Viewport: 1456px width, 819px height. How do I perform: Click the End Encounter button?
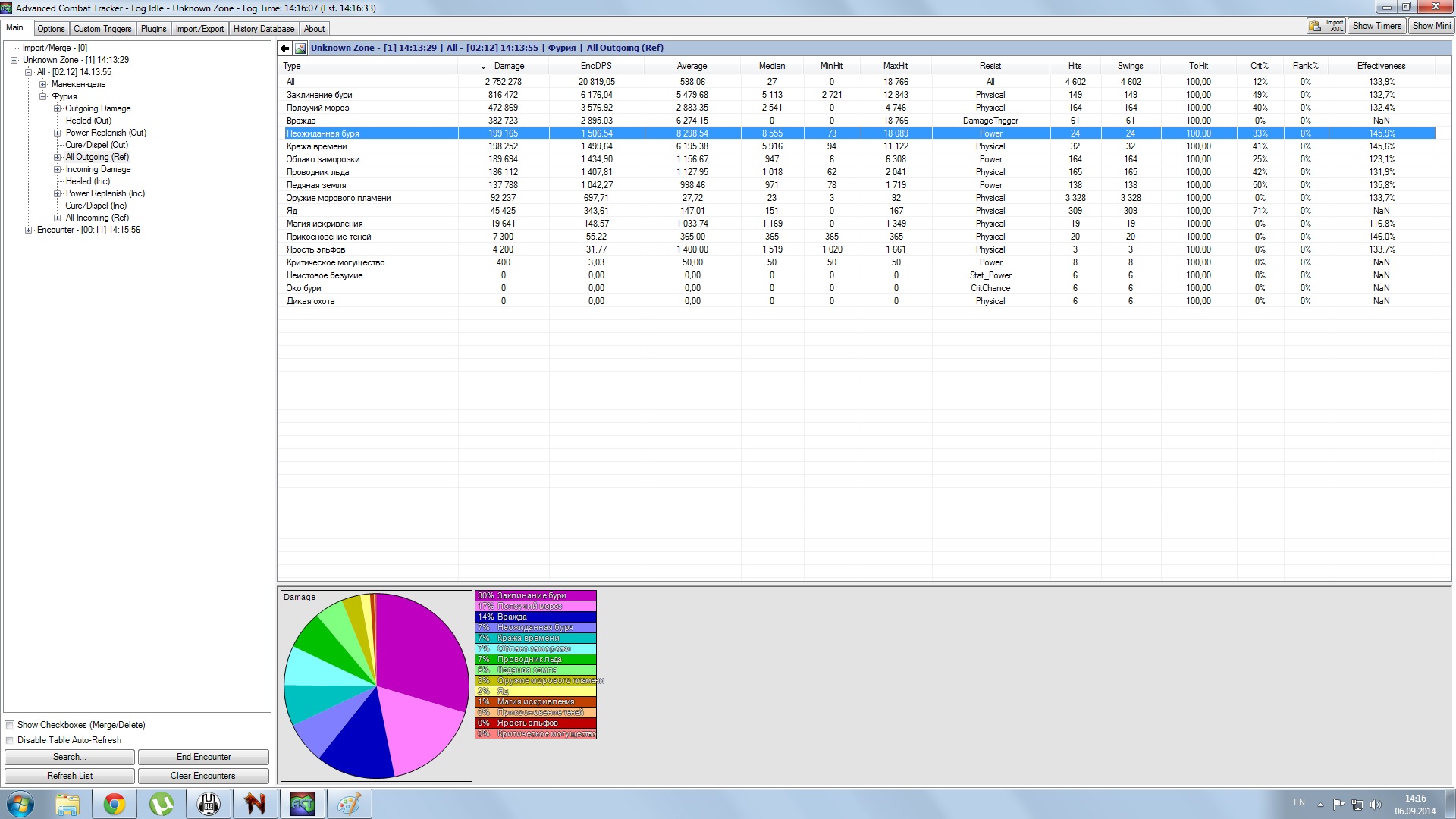203,757
